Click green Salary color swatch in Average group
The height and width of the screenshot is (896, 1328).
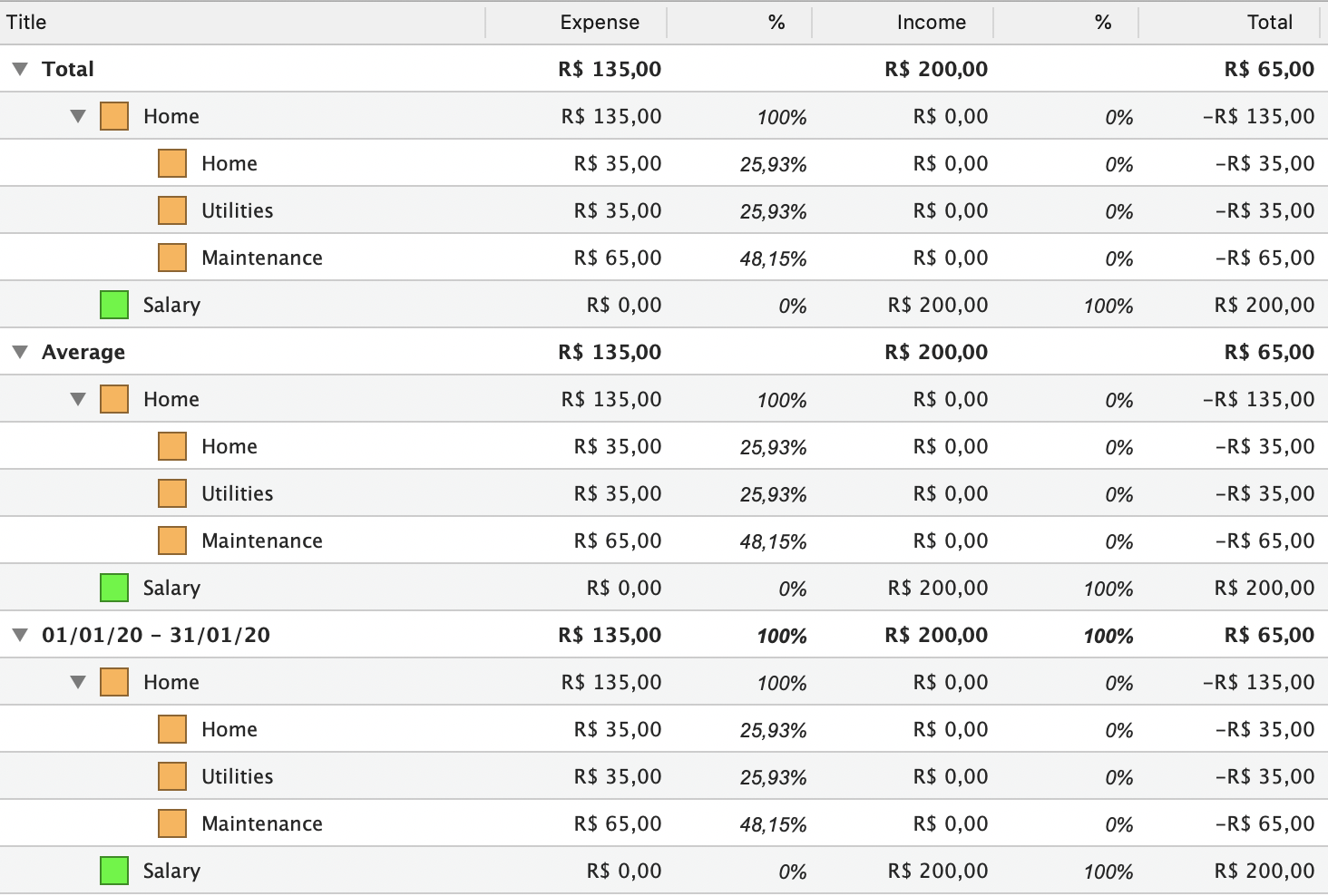point(114,588)
